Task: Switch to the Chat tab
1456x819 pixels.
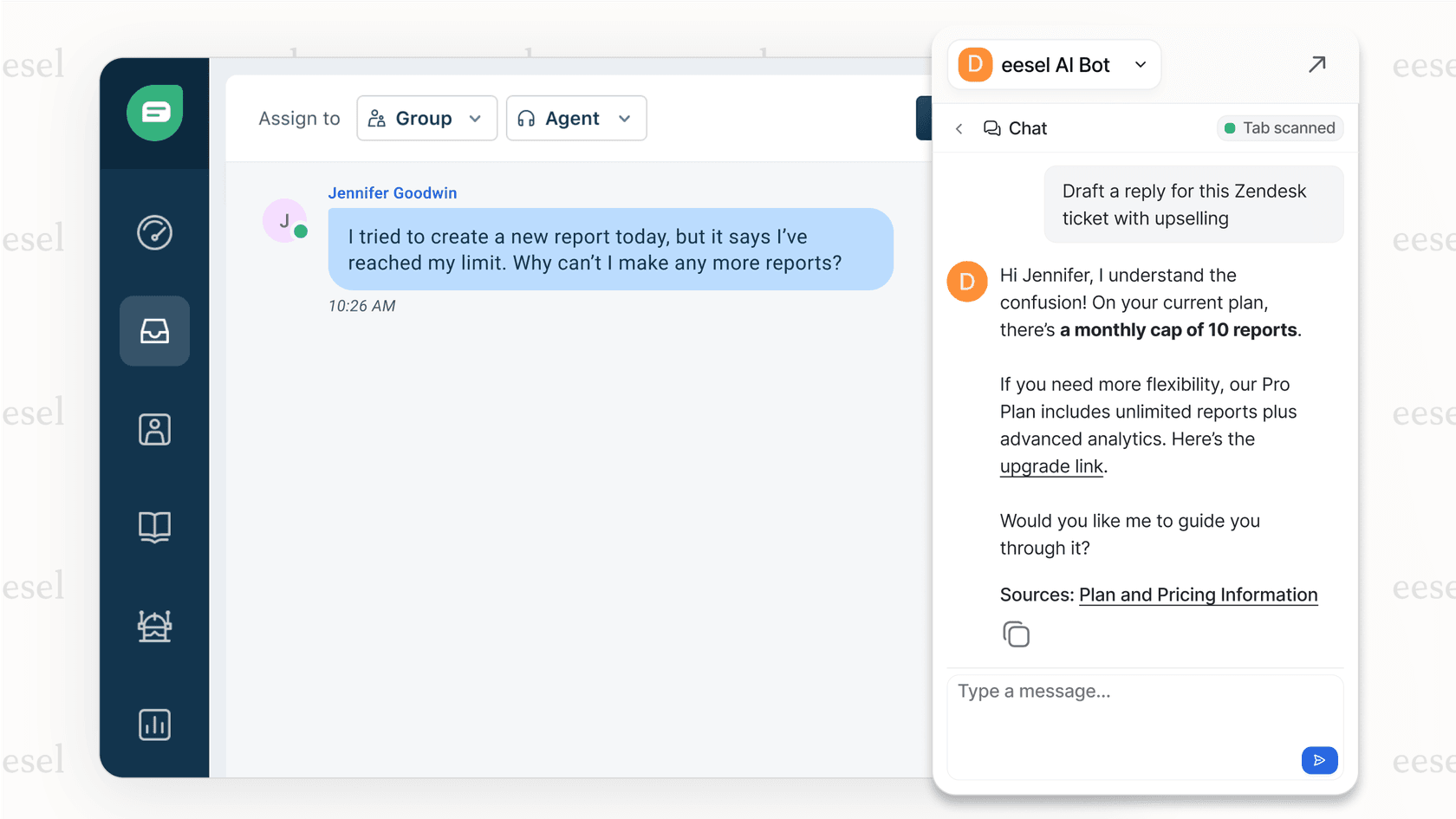Action: (1016, 127)
